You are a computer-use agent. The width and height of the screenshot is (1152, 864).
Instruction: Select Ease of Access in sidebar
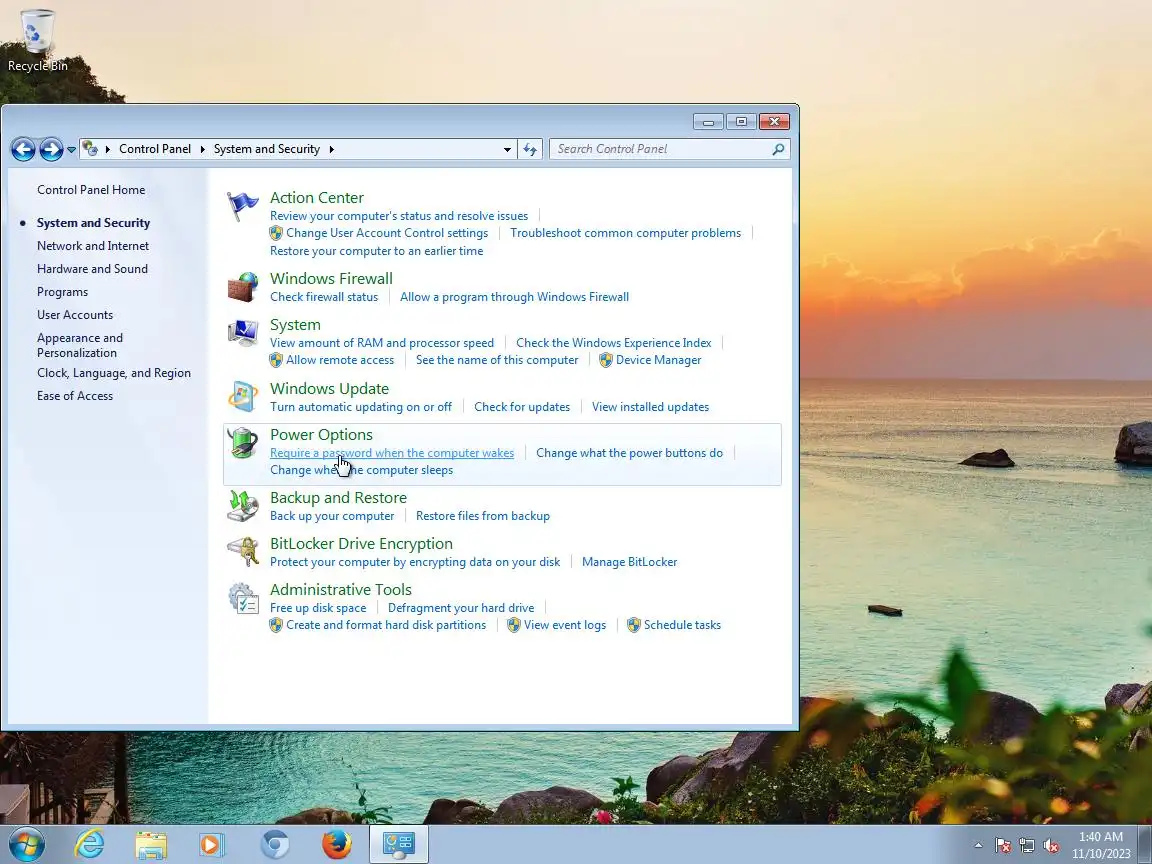pos(75,395)
